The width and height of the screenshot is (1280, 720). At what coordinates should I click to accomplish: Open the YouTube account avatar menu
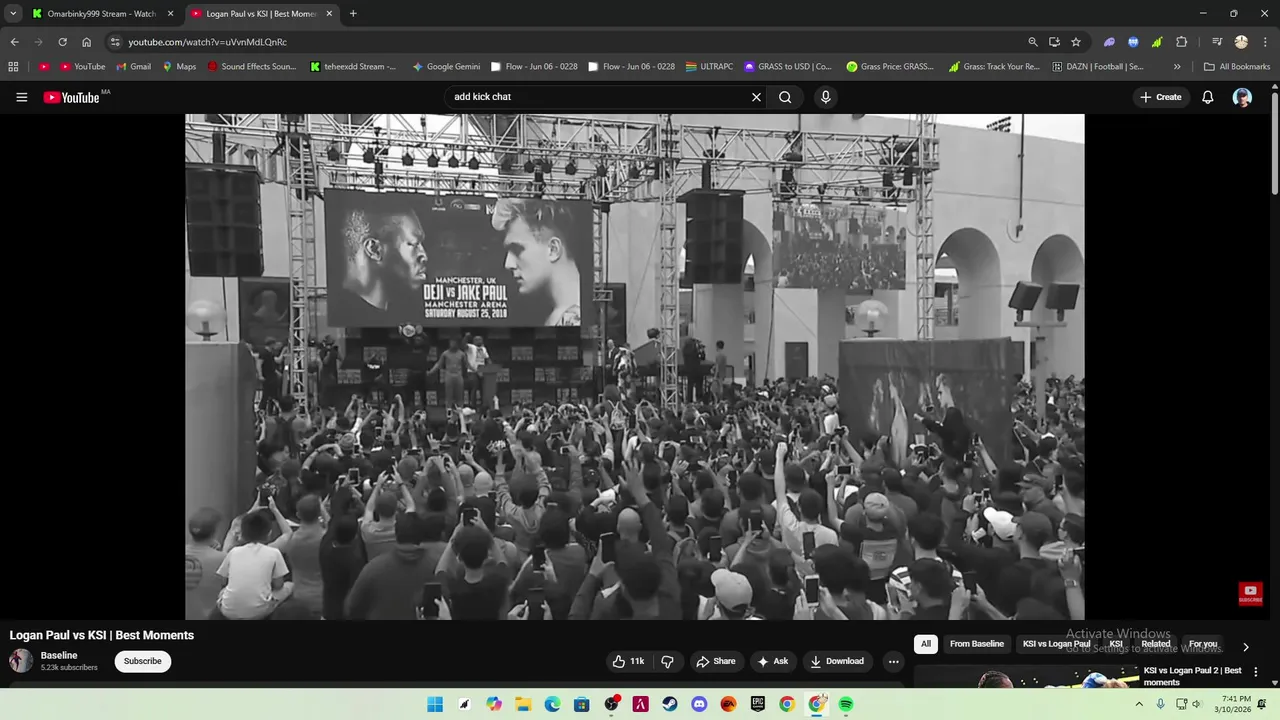[1242, 97]
